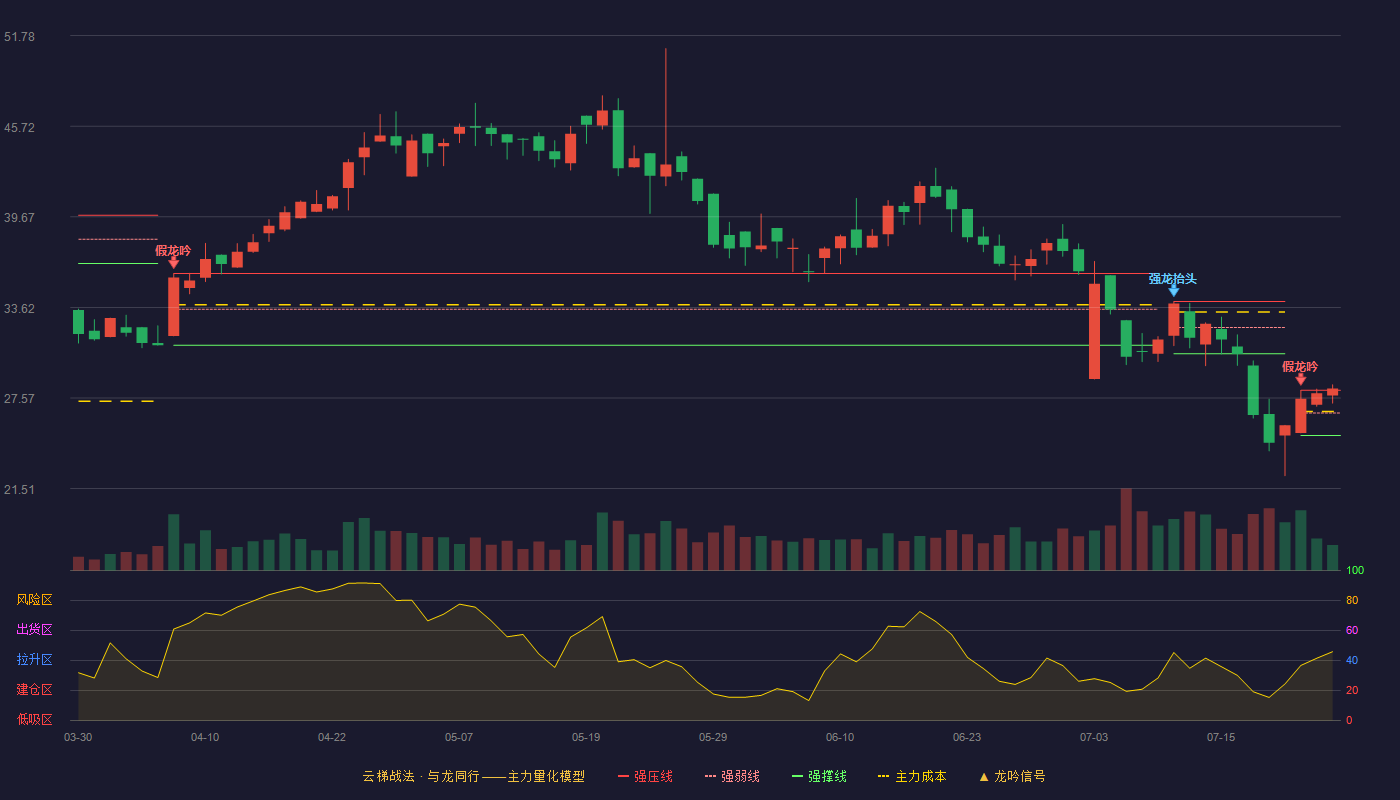This screenshot has height=800, width=1400.
Task: Click the 风险区 zone label
Action: (34, 600)
